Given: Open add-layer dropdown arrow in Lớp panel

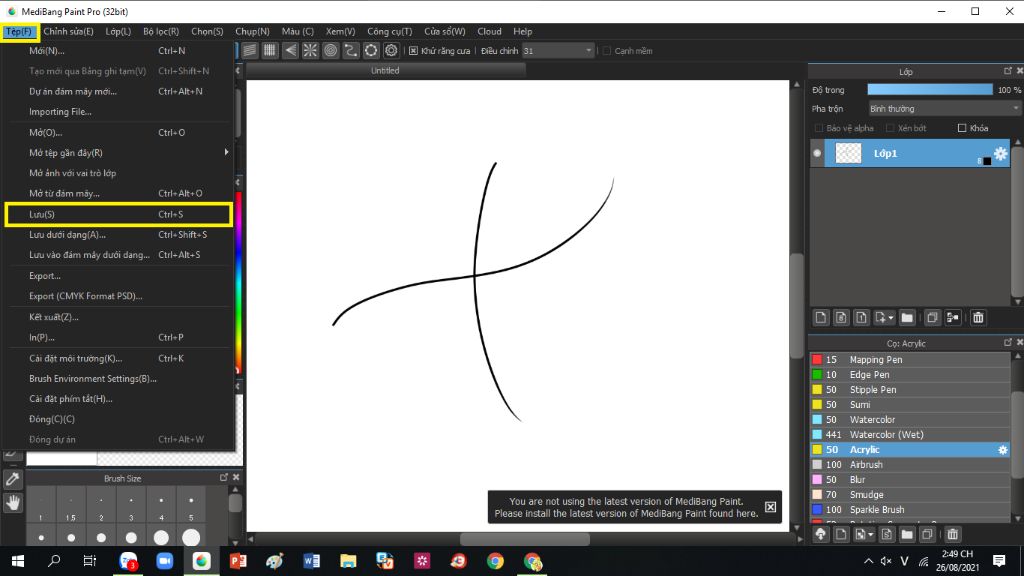Looking at the screenshot, I should tap(891, 318).
